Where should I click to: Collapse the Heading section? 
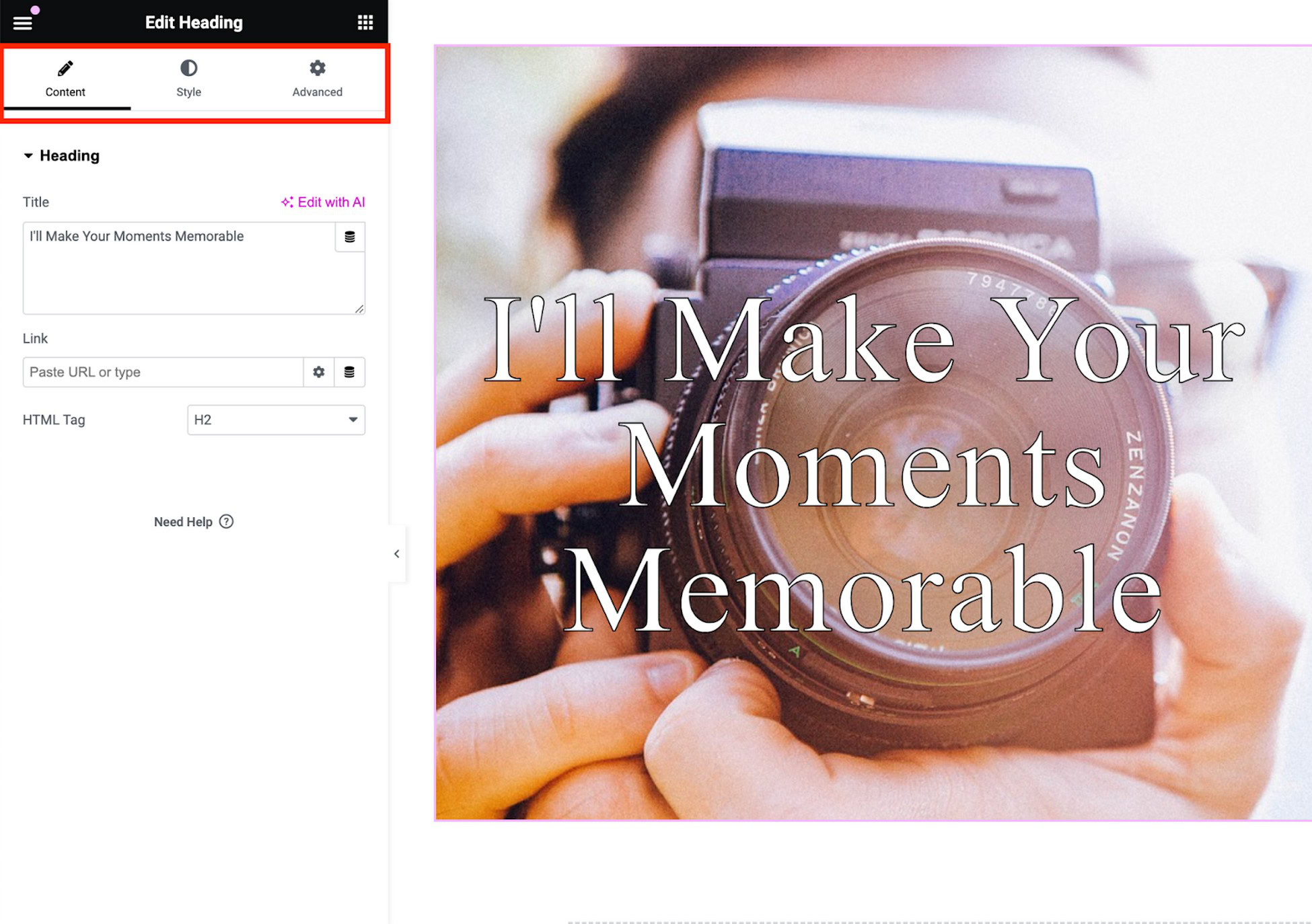click(28, 155)
